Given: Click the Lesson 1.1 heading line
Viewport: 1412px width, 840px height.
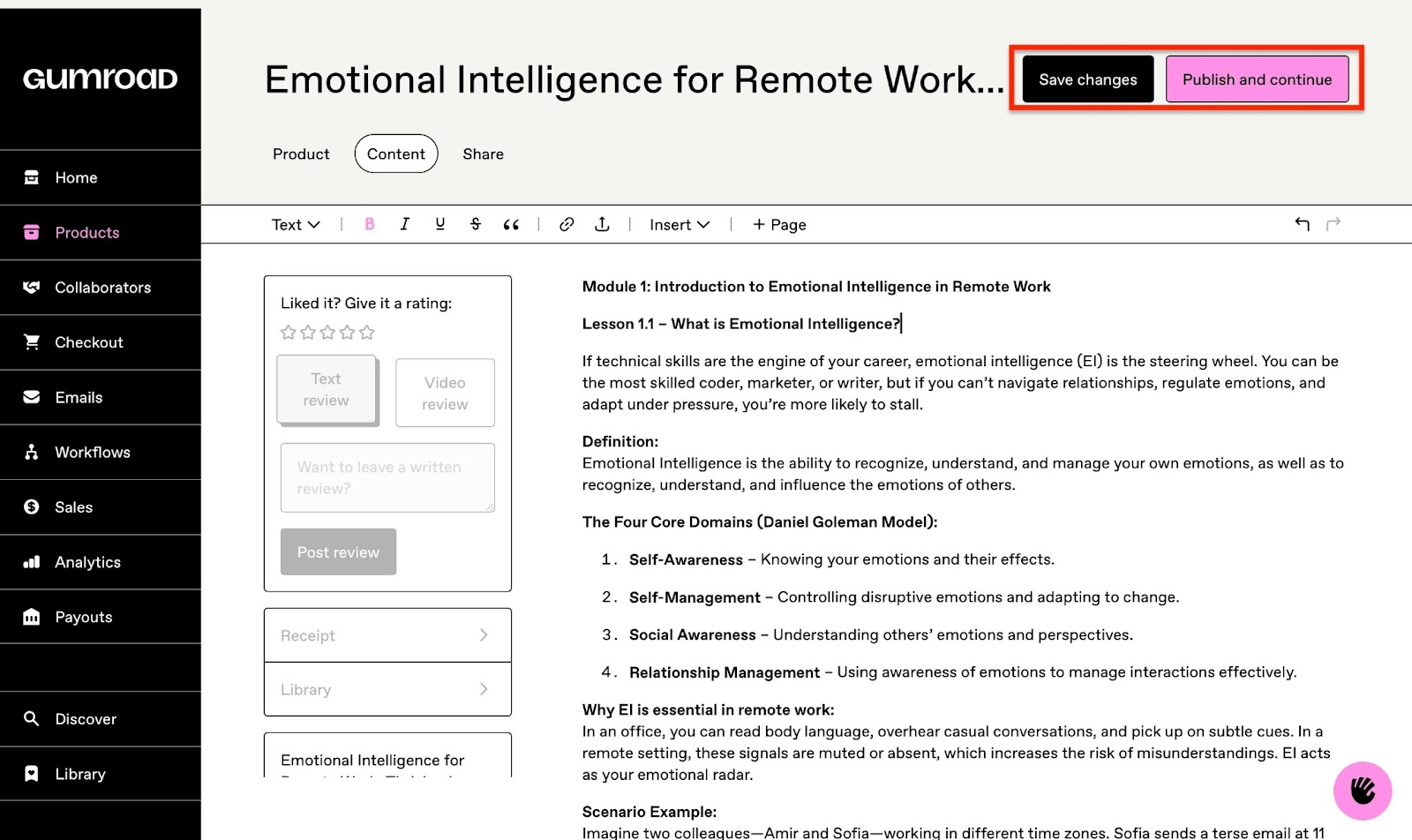Looking at the screenshot, I should click(741, 324).
